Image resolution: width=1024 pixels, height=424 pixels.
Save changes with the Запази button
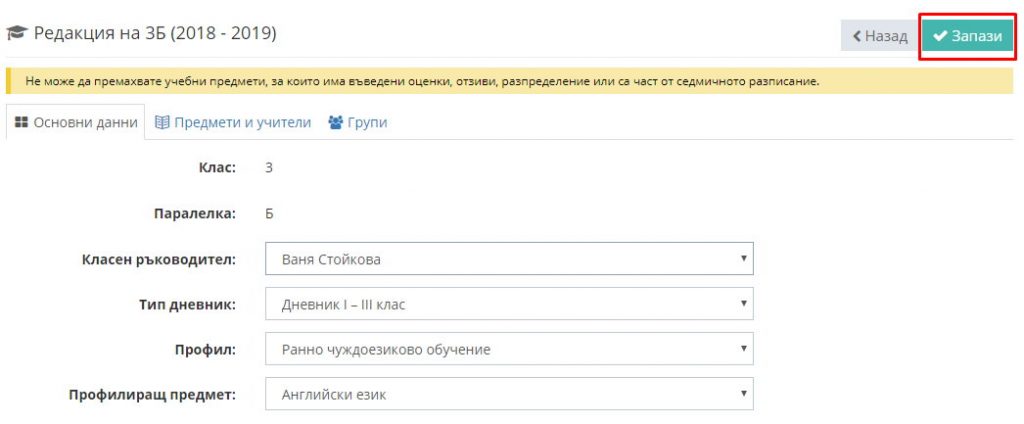967,37
